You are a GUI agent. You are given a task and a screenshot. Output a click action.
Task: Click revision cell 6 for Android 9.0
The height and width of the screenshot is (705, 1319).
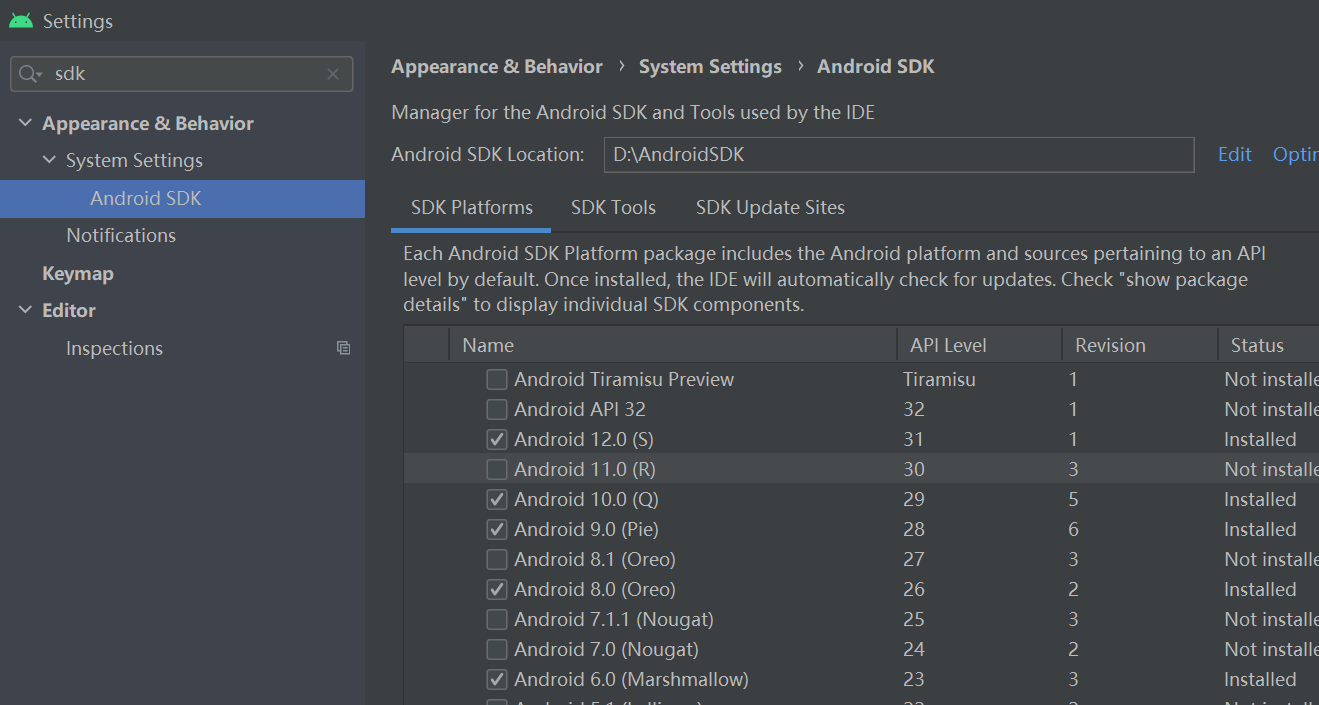tap(1073, 529)
